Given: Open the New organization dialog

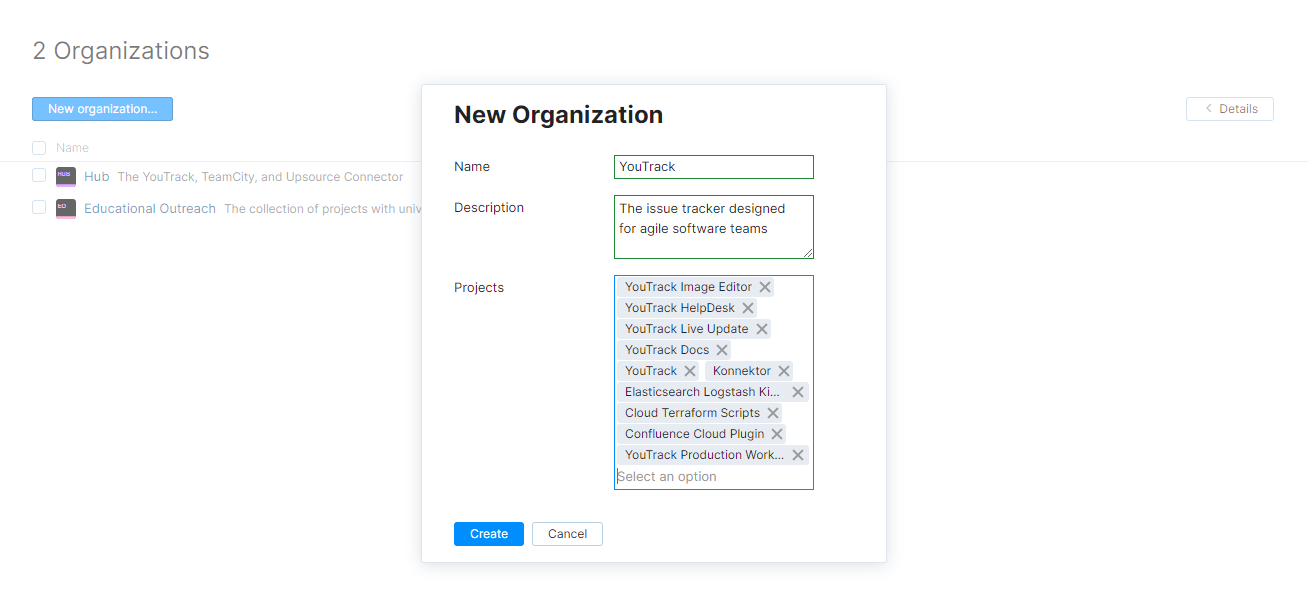Looking at the screenshot, I should pos(102,108).
